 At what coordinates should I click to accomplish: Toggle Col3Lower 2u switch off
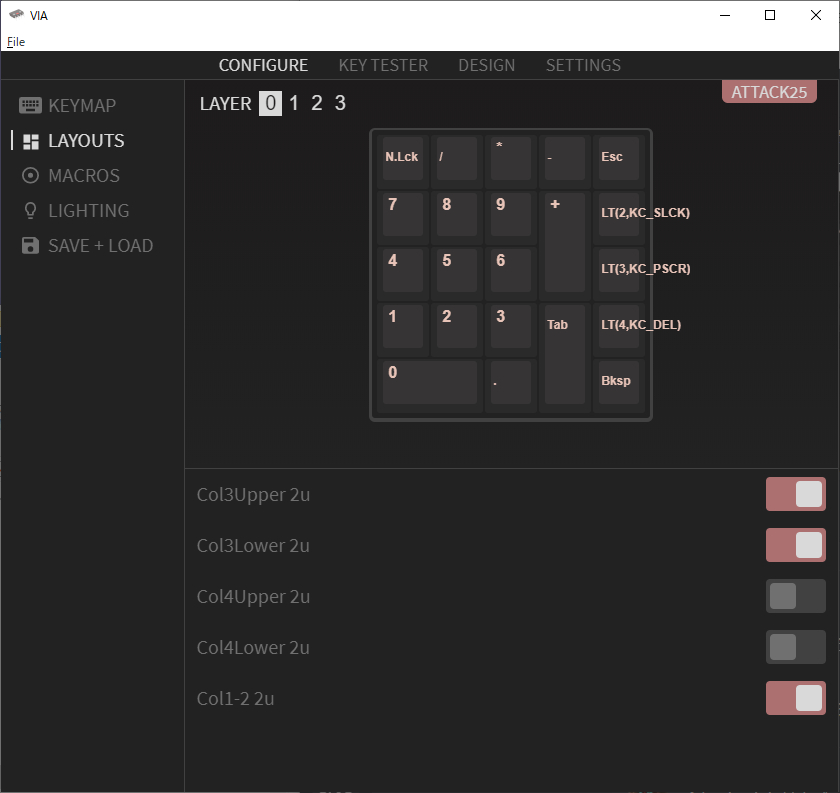(x=796, y=545)
